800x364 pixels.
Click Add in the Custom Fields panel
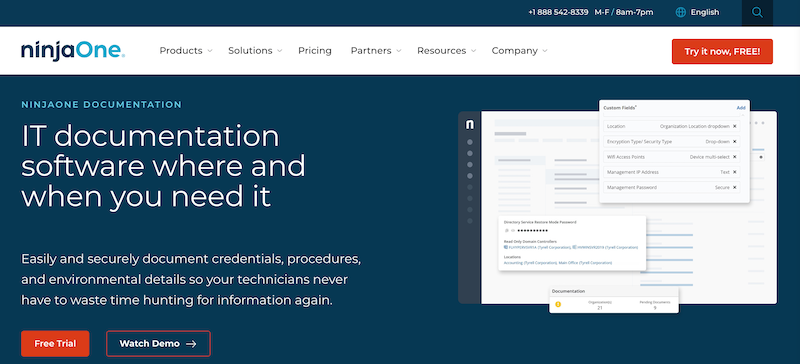741,108
